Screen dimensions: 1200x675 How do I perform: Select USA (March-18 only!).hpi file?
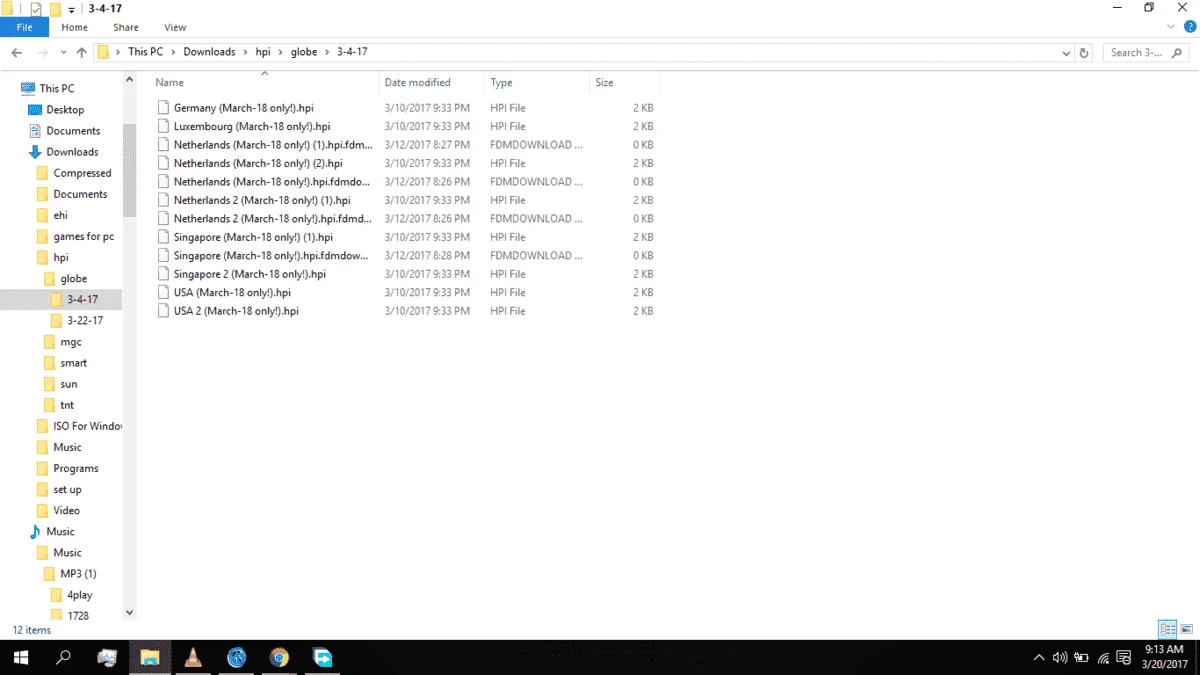coord(232,293)
